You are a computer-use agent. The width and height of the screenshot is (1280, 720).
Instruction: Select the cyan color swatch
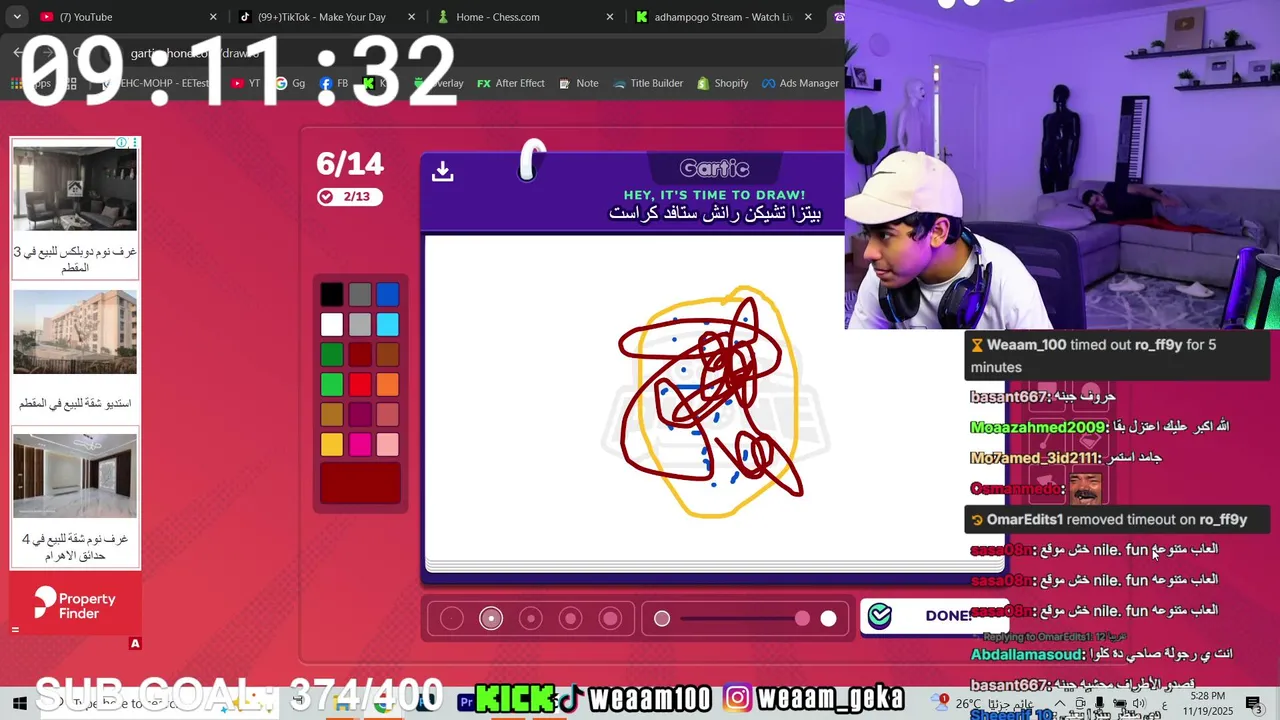(x=388, y=324)
